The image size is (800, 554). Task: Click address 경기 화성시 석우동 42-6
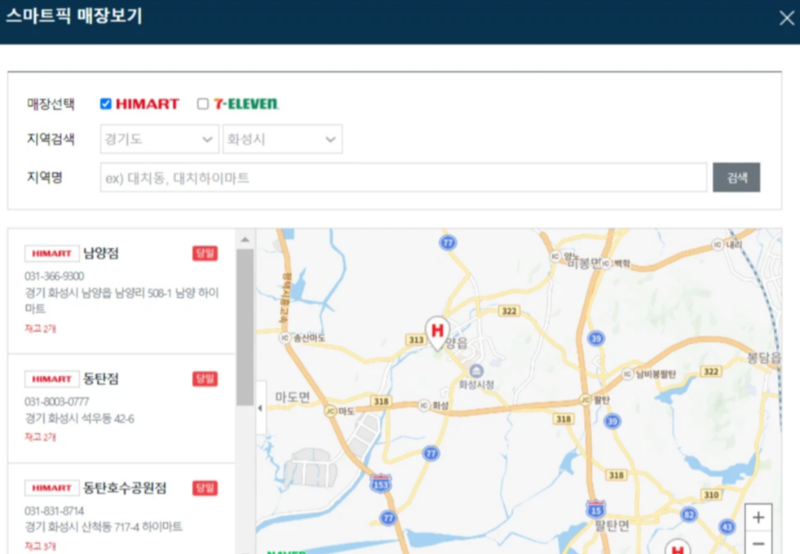pos(80,419)
